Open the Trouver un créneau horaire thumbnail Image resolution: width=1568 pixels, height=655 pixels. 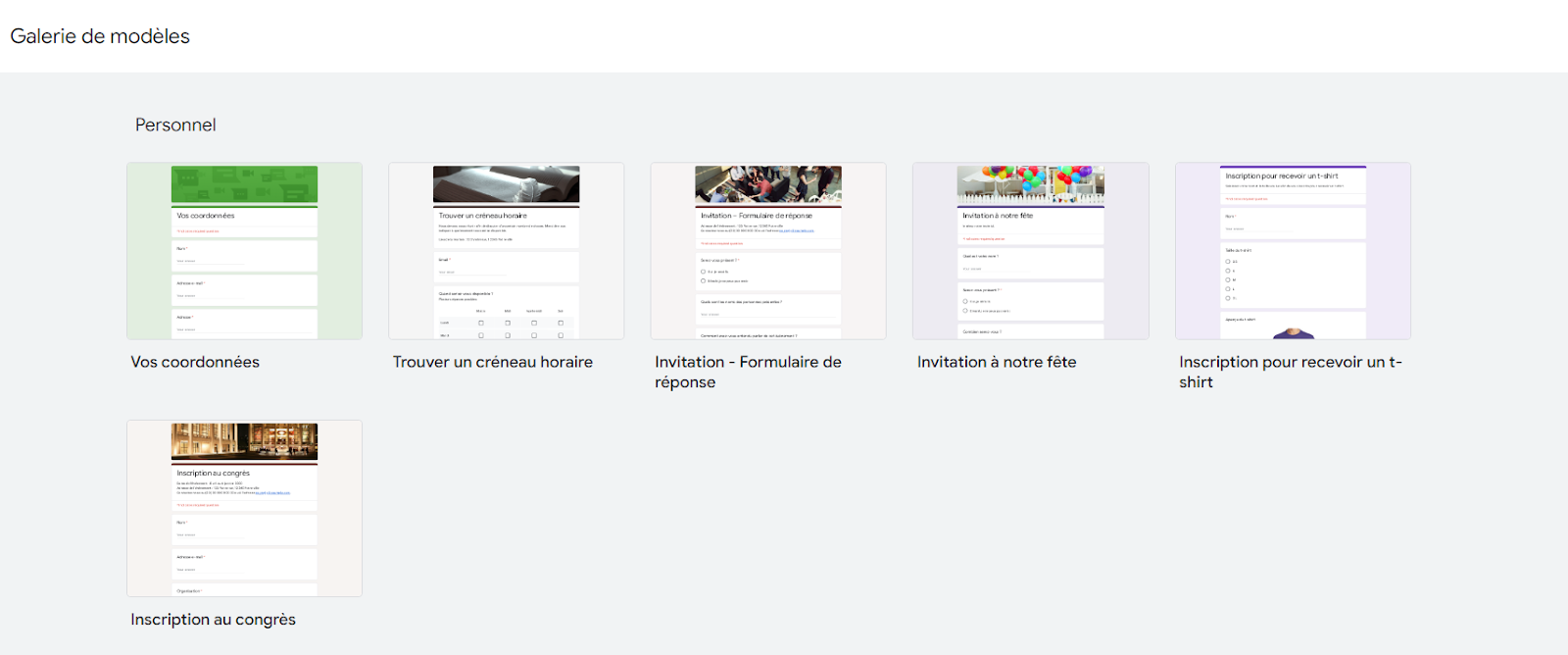point(507,251)
